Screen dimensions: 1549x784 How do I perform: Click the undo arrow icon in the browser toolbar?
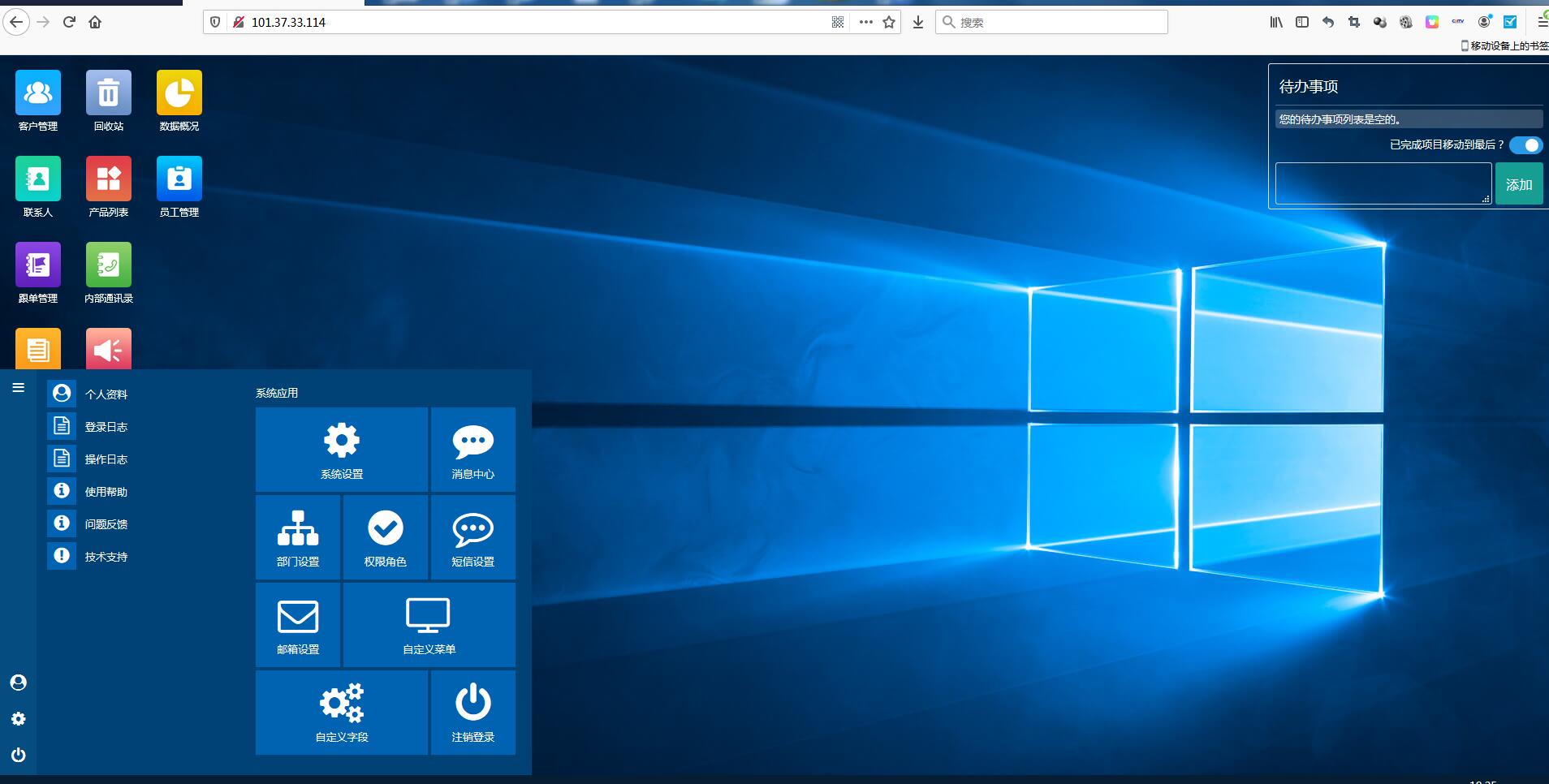pos(1328,22)
